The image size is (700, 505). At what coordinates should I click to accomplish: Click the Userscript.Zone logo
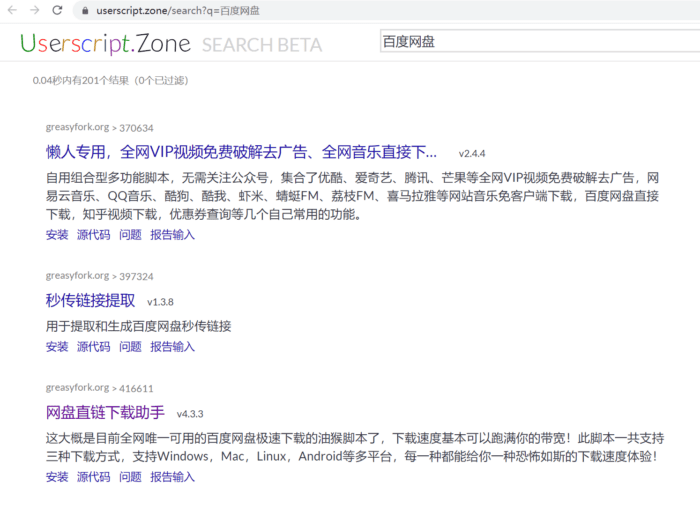tap(105, 44)
